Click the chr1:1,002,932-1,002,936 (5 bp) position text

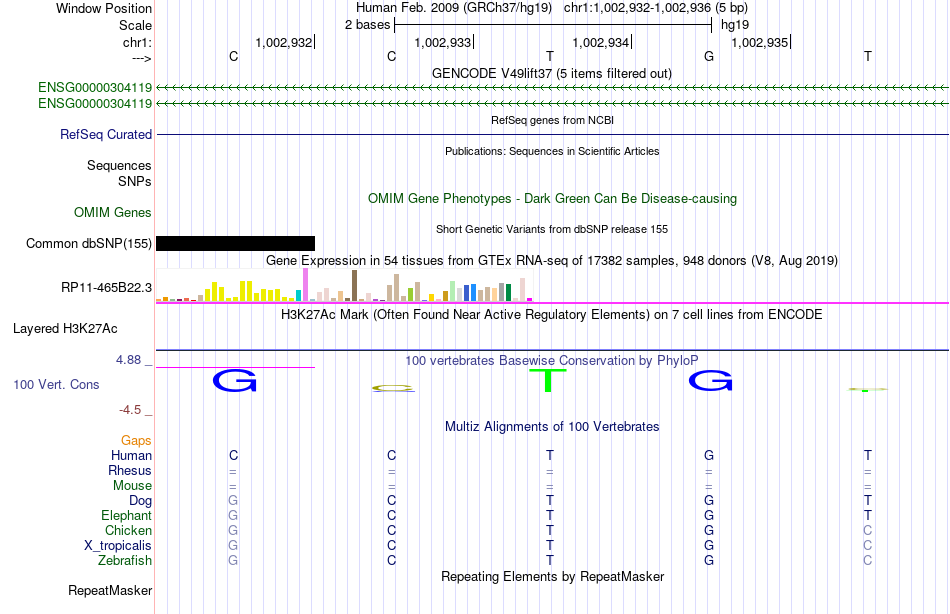tap(656, 8)
